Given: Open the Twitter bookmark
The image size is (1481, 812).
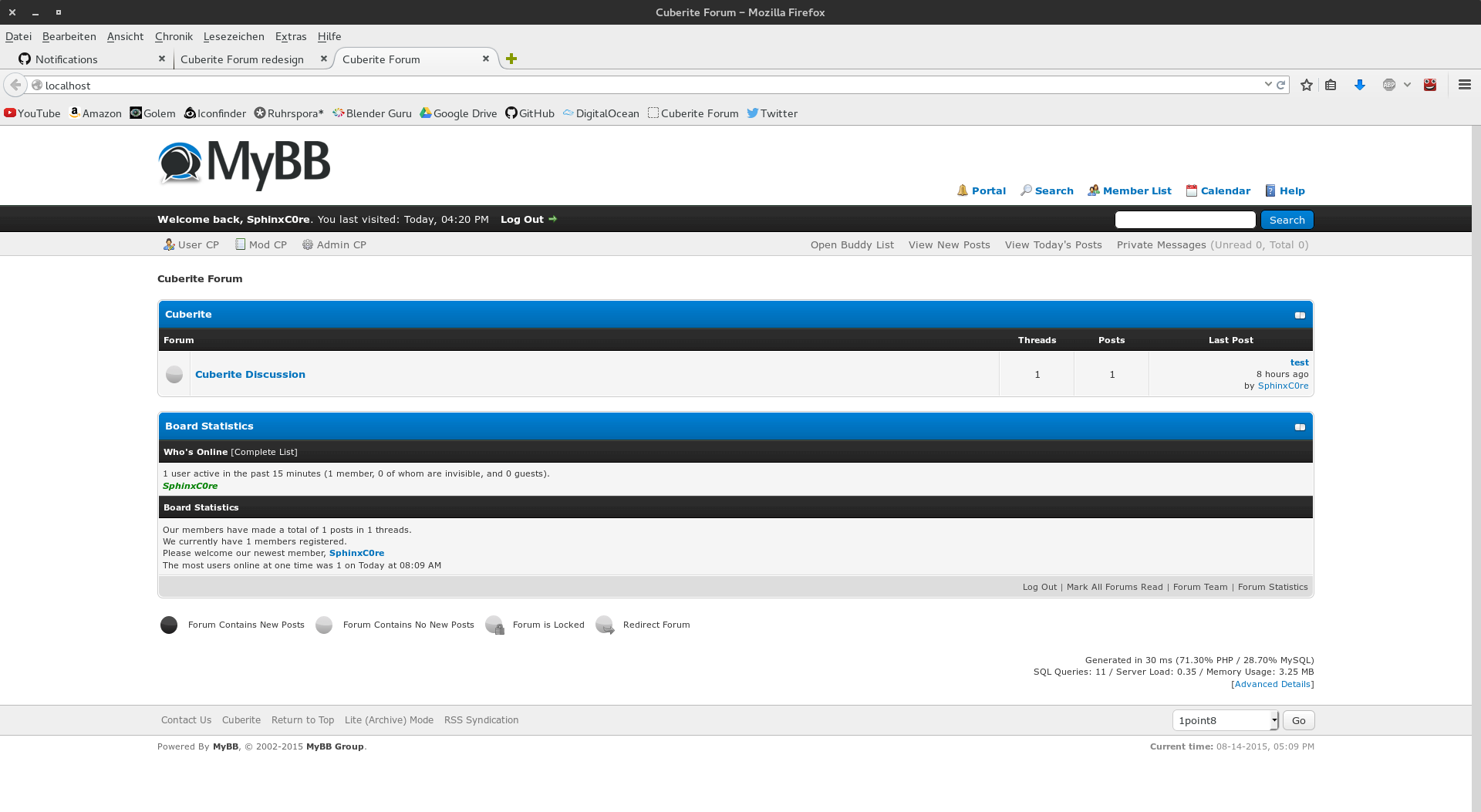Looking at the screenshot, I should [x=772, y=113].
